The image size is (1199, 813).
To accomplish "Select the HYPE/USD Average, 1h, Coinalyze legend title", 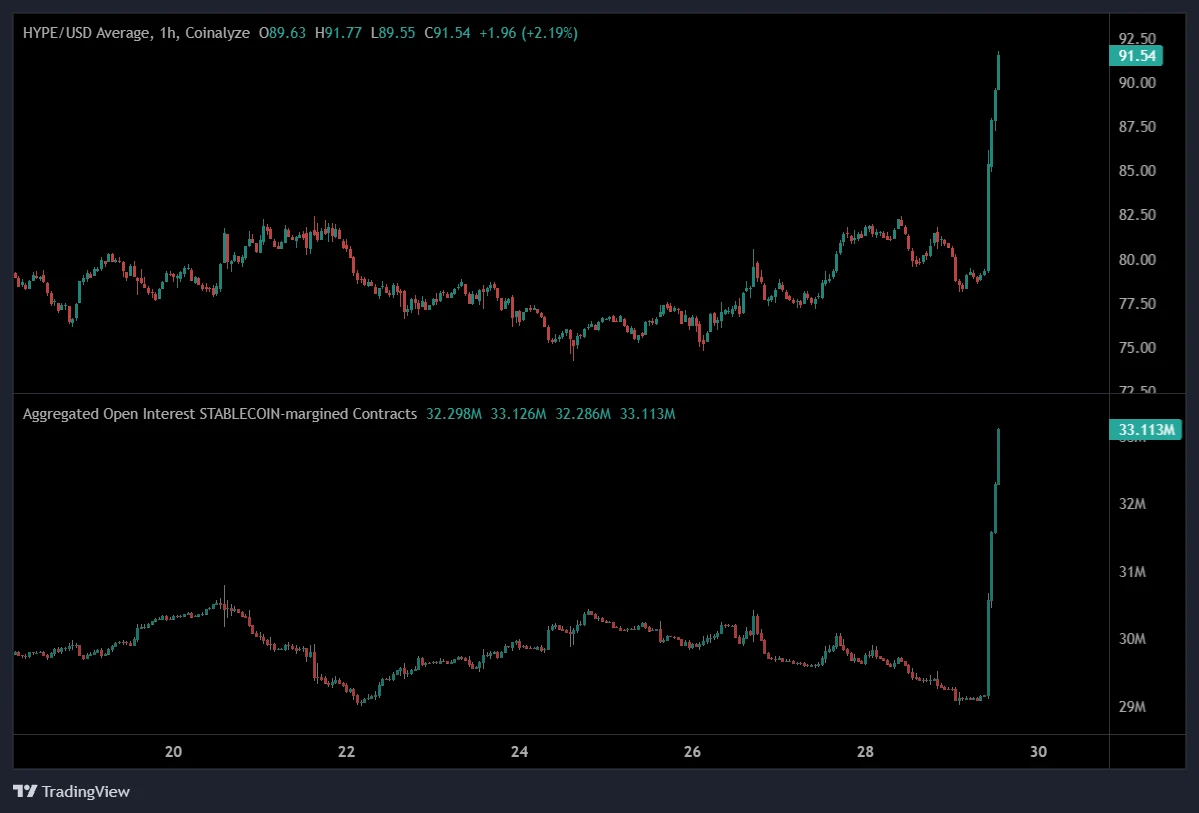I will click(x=136, y=33).
